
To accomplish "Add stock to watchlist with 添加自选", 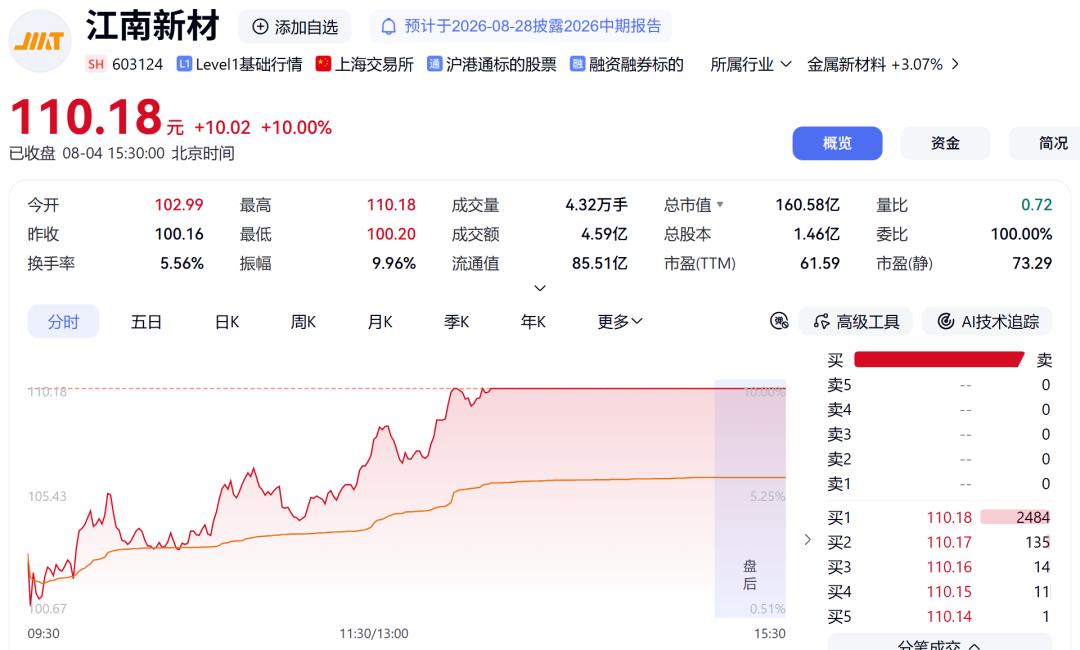I will click(x=295, y=27).
